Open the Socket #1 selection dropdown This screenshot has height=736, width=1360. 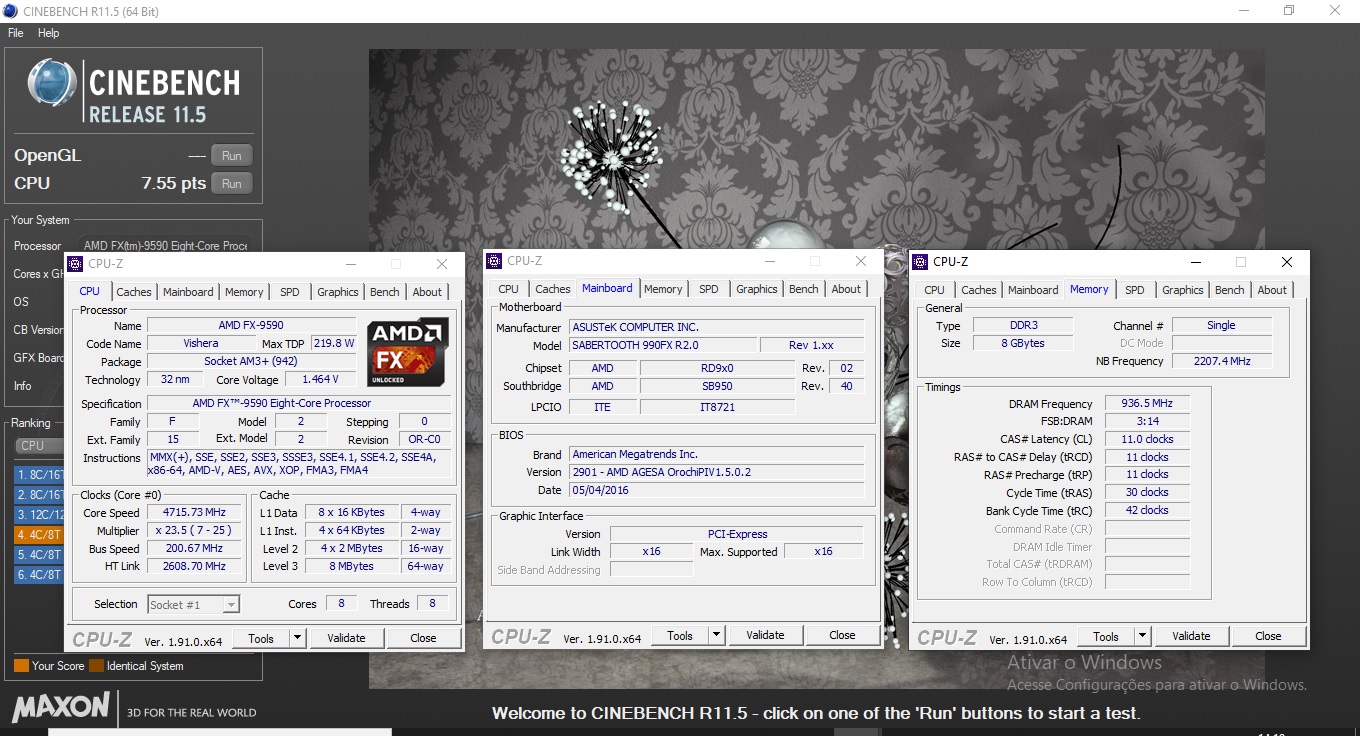(x=193, y=604)
